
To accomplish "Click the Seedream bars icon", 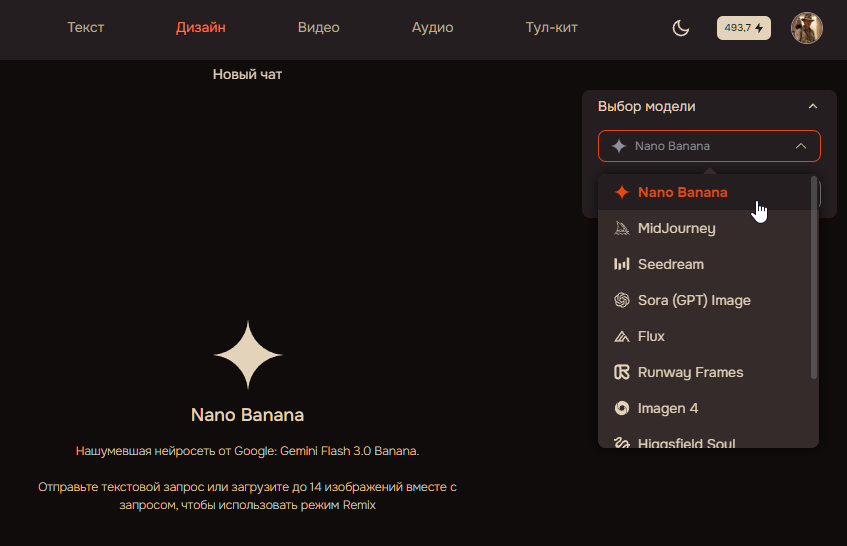I will [622, 264].
